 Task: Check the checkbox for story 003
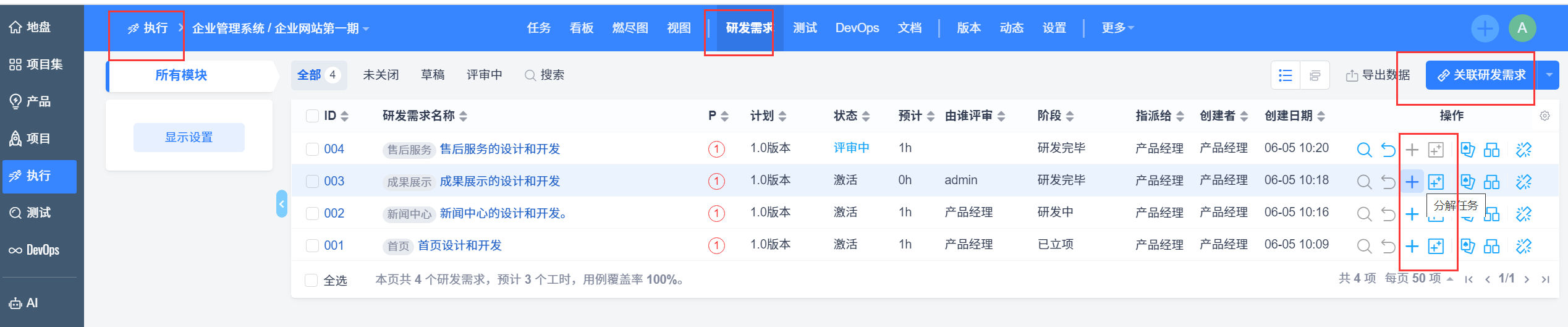313,181
